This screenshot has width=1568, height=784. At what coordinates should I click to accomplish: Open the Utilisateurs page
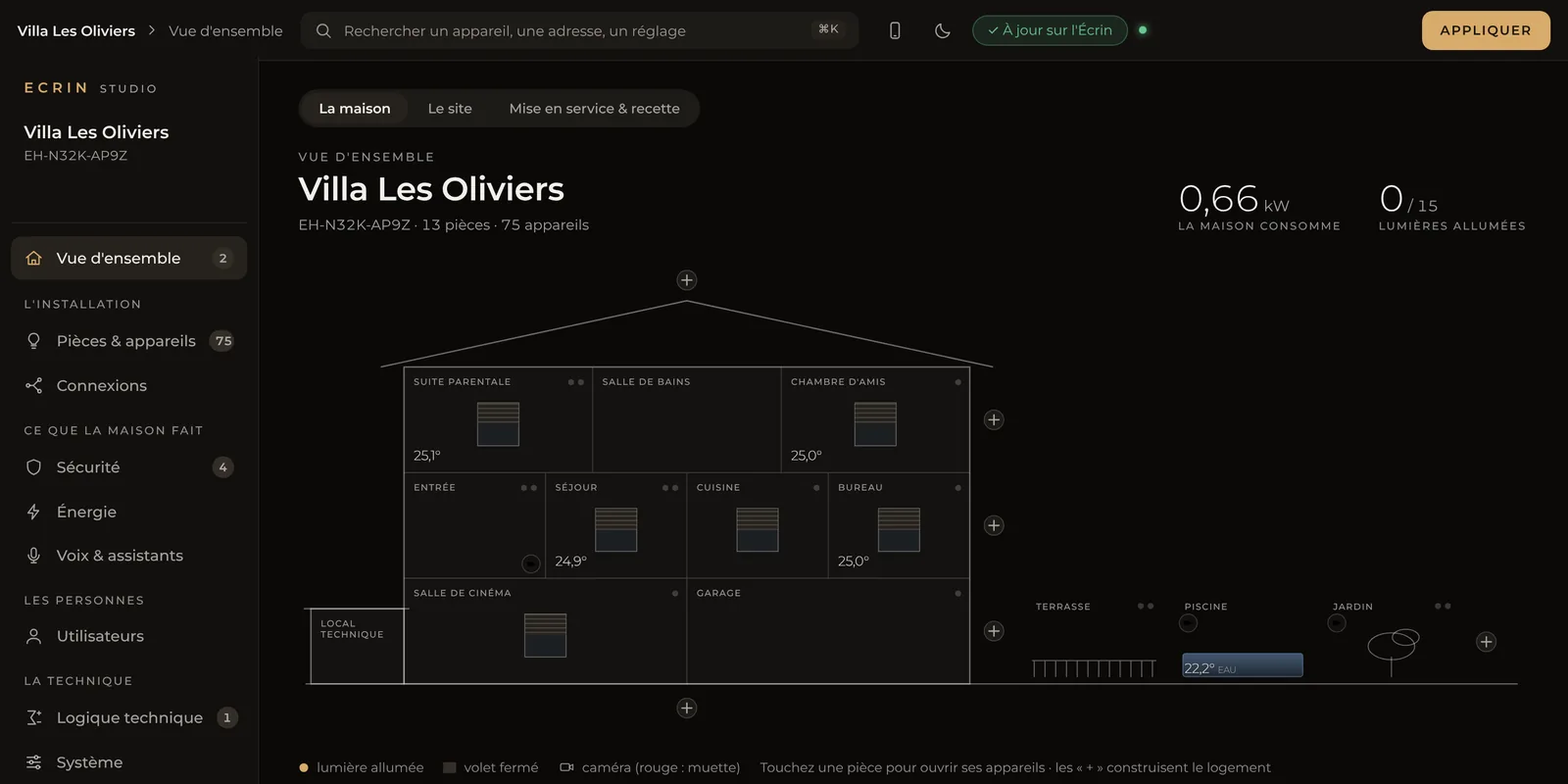(128, 636)
